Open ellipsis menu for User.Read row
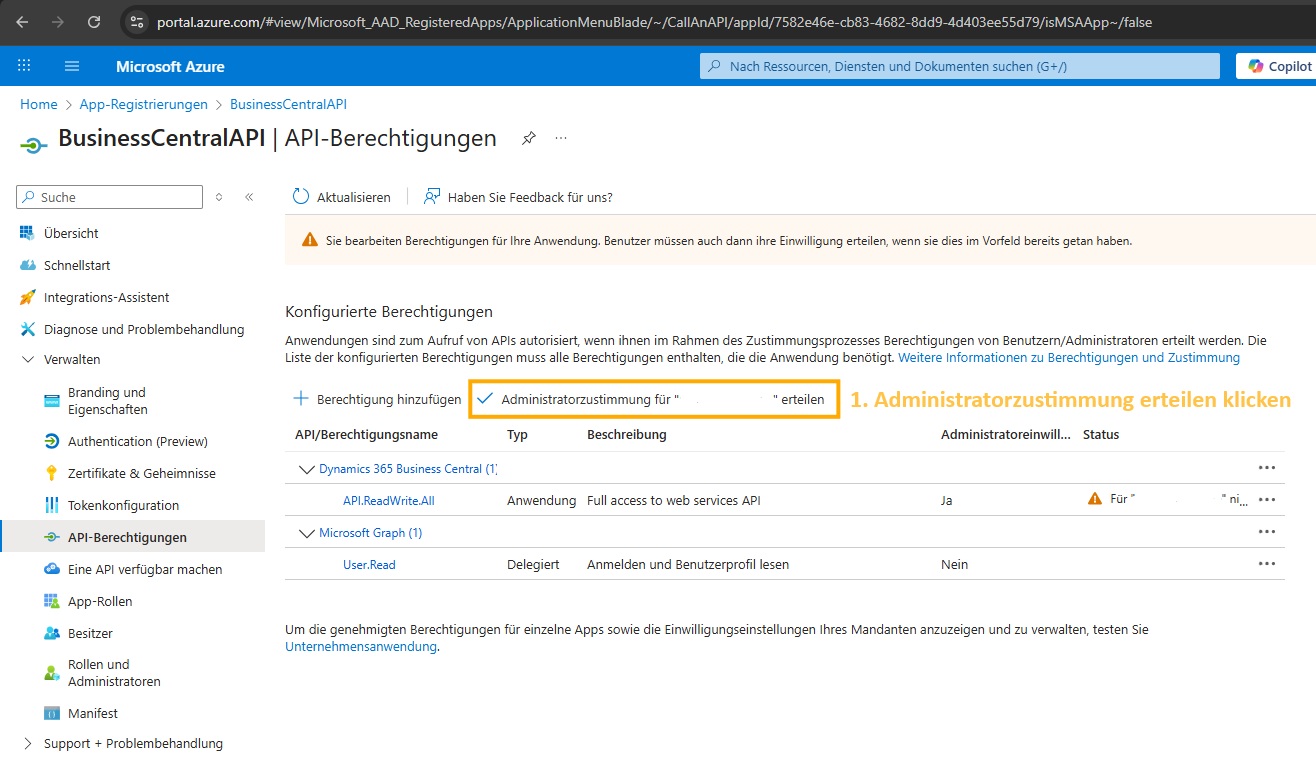The image size is (1316, 775). point(1267,563)
